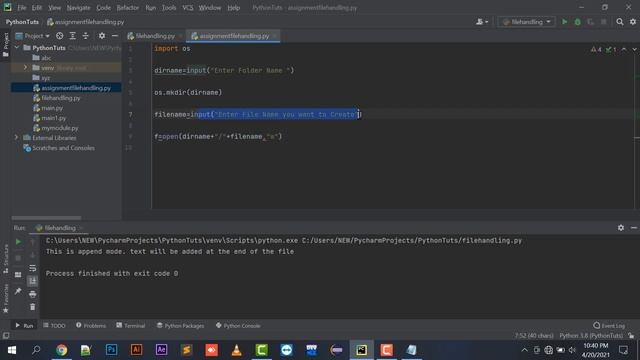Viewport: 640px width, 360px height.
Task: Rerun filehandling in Run panel
Action: (x=18, y=242)
